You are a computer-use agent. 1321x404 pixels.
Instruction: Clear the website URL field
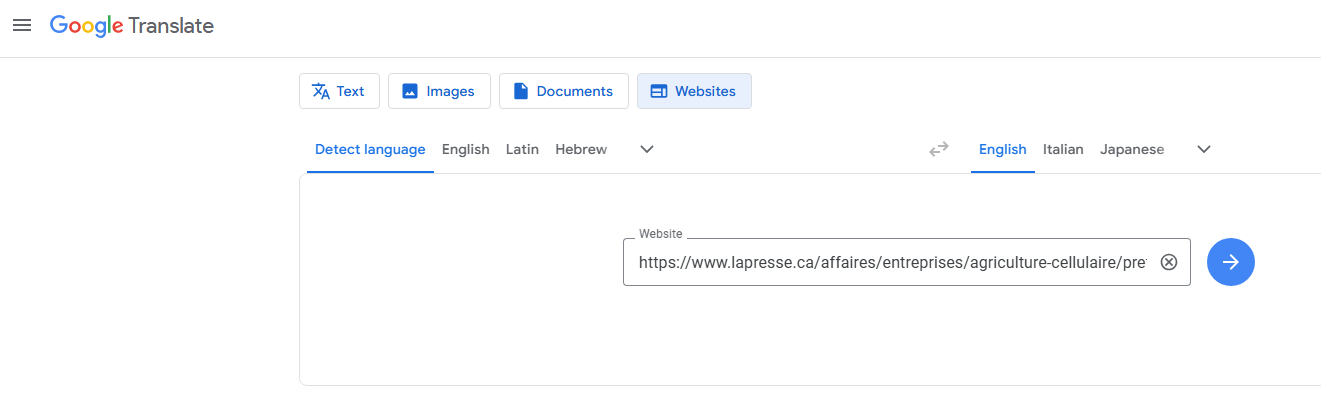pos(1168,262)
